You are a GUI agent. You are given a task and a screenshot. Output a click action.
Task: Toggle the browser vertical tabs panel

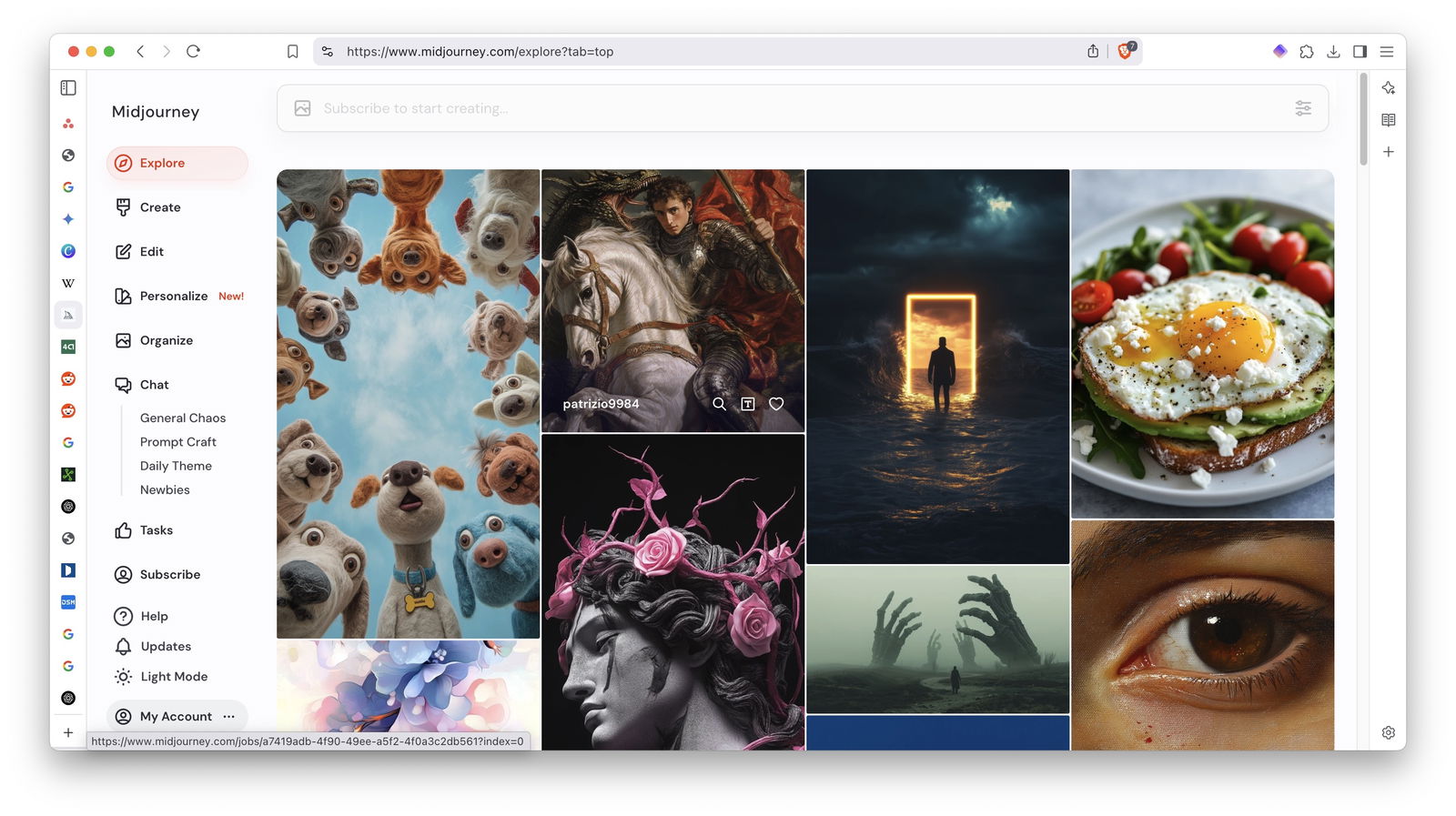point(68,88)
